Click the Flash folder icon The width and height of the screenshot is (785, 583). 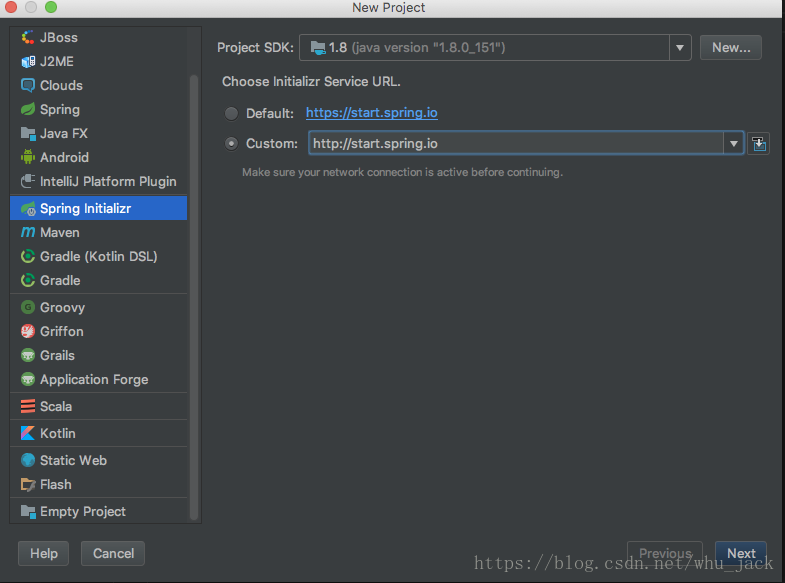pos(28,484)
